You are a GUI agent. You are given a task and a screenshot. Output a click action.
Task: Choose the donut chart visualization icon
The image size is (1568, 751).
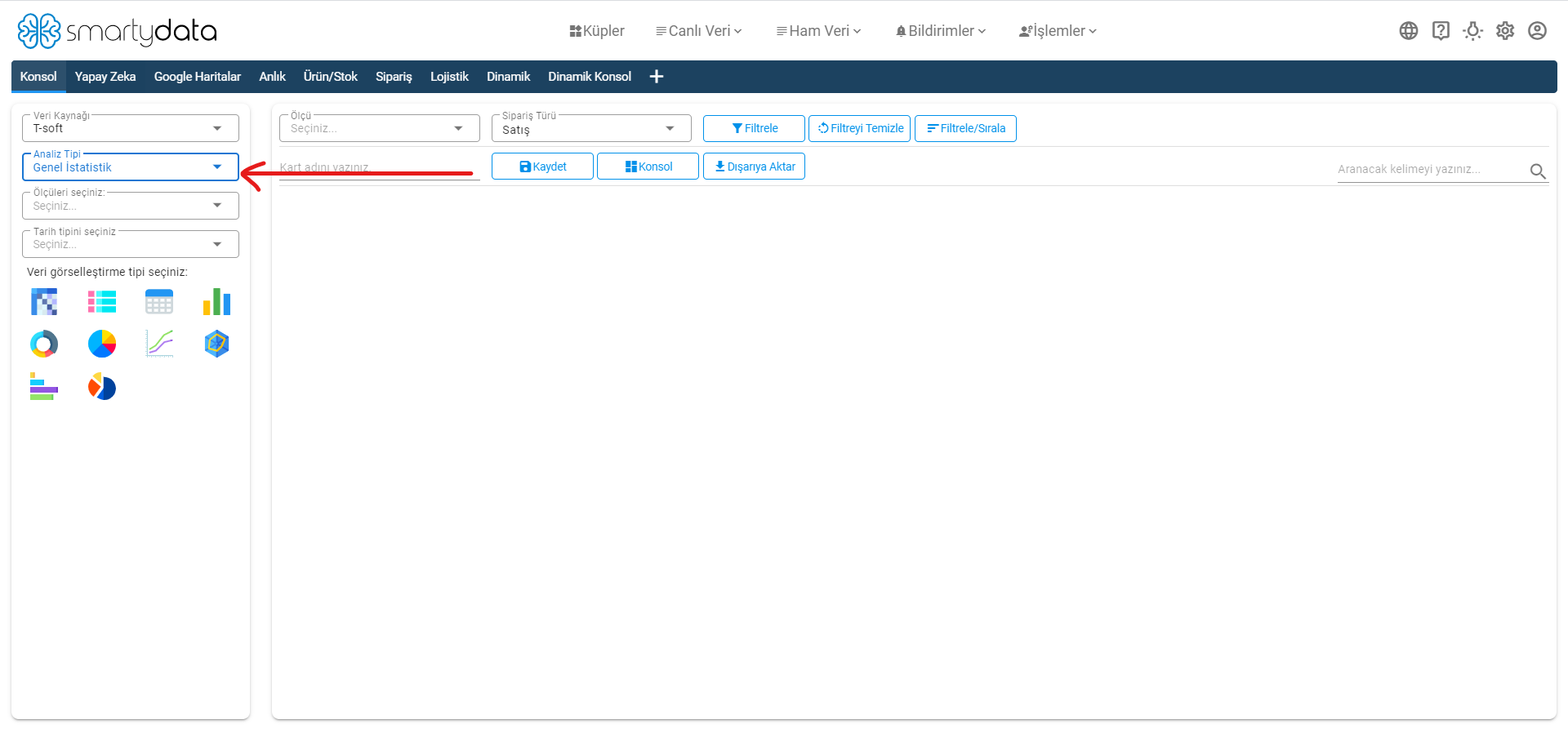[44, 344]
